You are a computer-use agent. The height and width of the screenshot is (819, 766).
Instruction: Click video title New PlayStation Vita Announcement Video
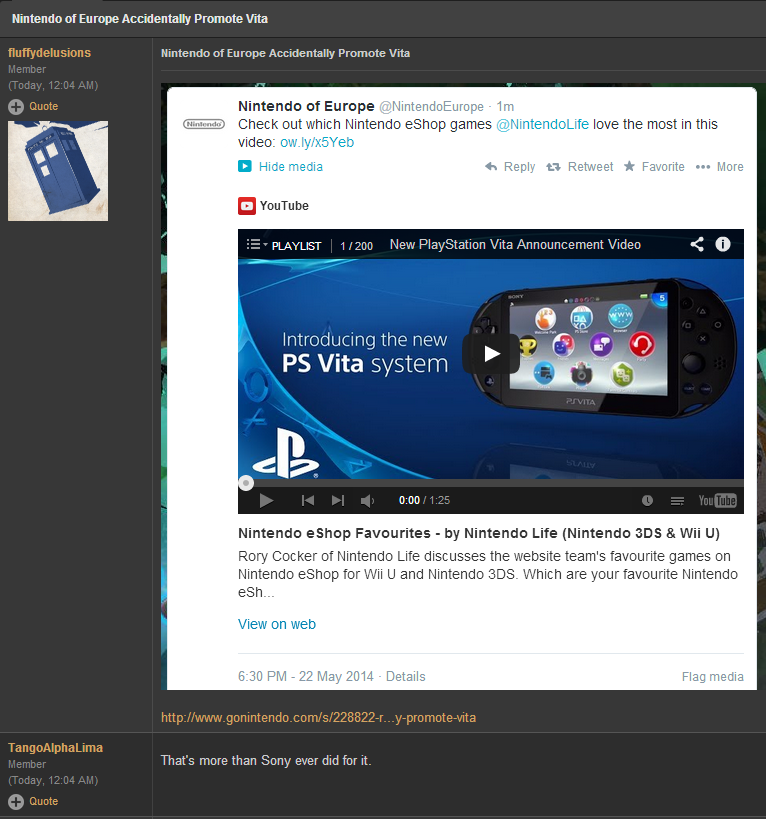tap(515, 244)
